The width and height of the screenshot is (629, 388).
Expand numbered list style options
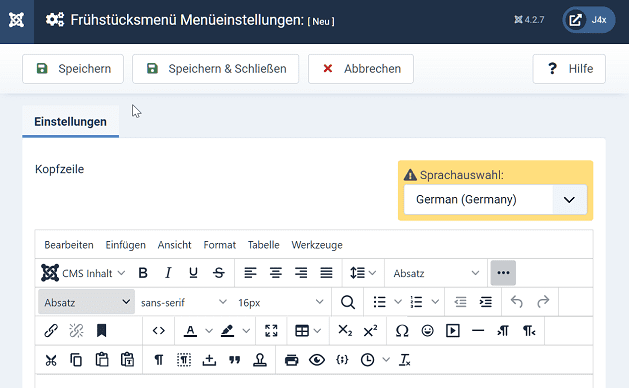(435, 302)
